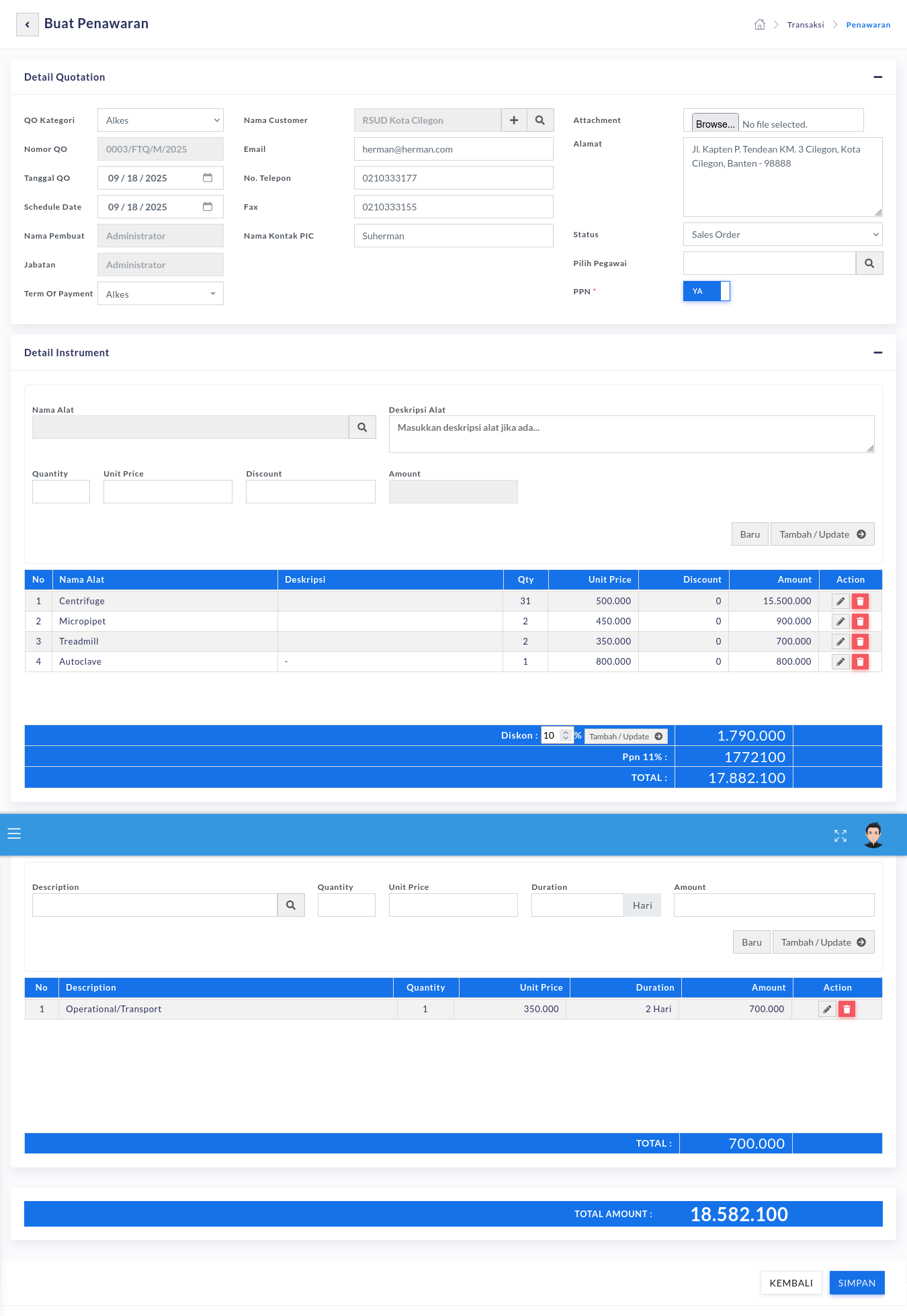Edit the Treadmill row
Image resolution: width=907 pixels, height=1316 pixels.
[x=840, y=642]
